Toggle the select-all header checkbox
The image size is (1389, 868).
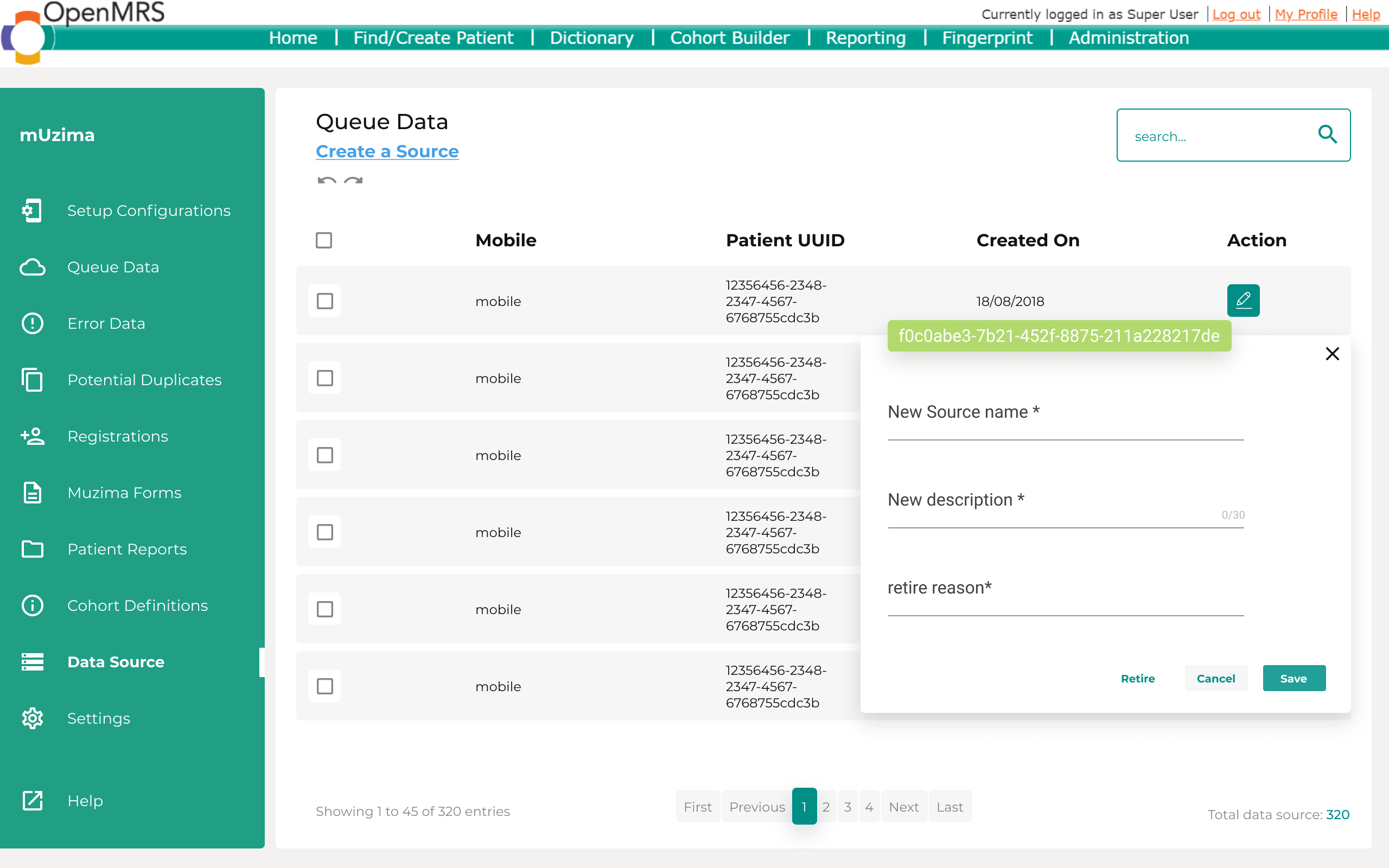(324, 240)
